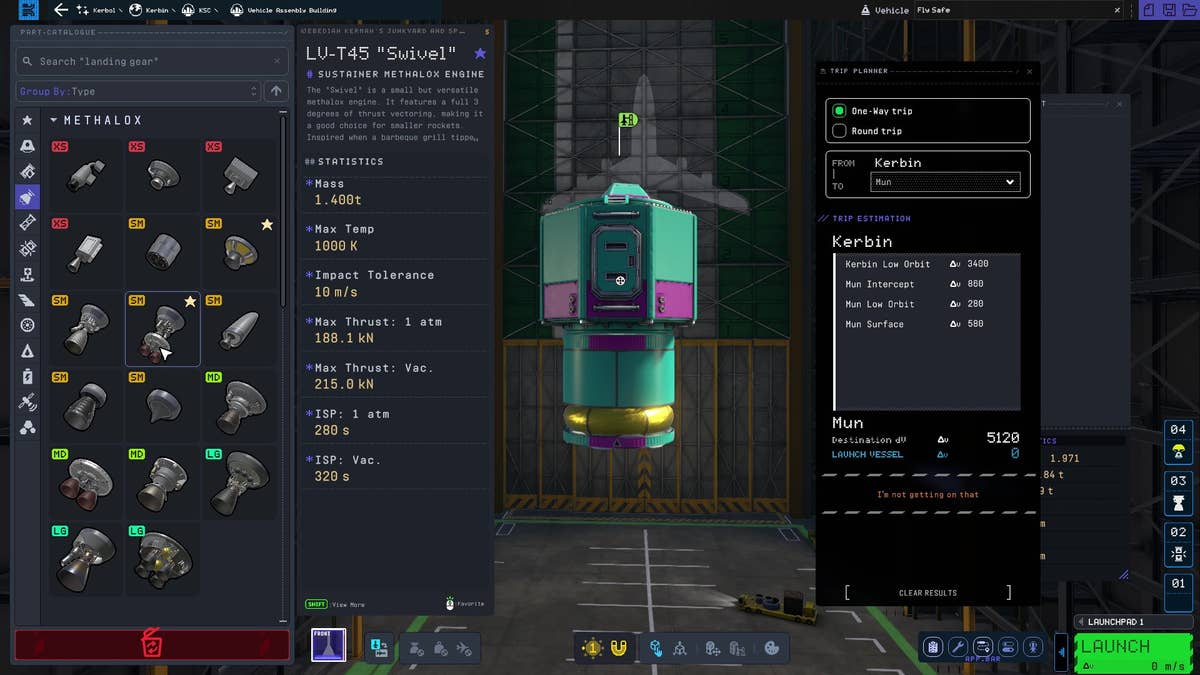The height and width of the screenshot is (675, 1200).
Task: Click the cookie-shaped toolbar icon
Action: tap(772, 648)
